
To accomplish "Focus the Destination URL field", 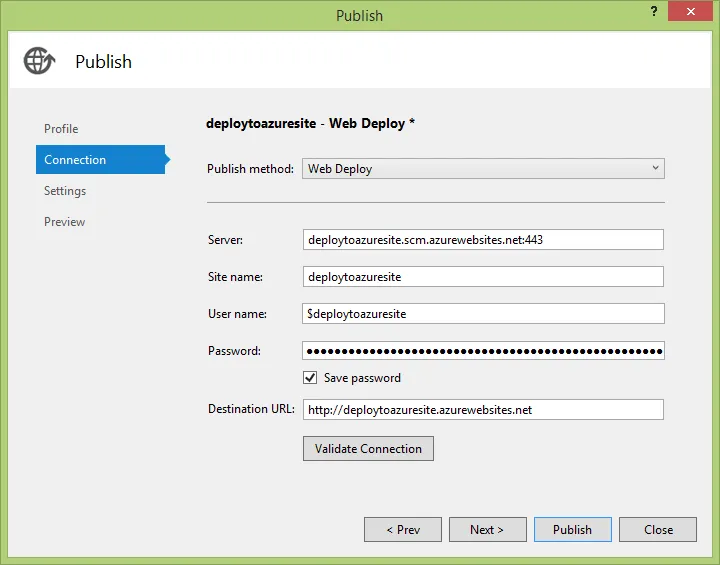I will click(x=483, y=409).
